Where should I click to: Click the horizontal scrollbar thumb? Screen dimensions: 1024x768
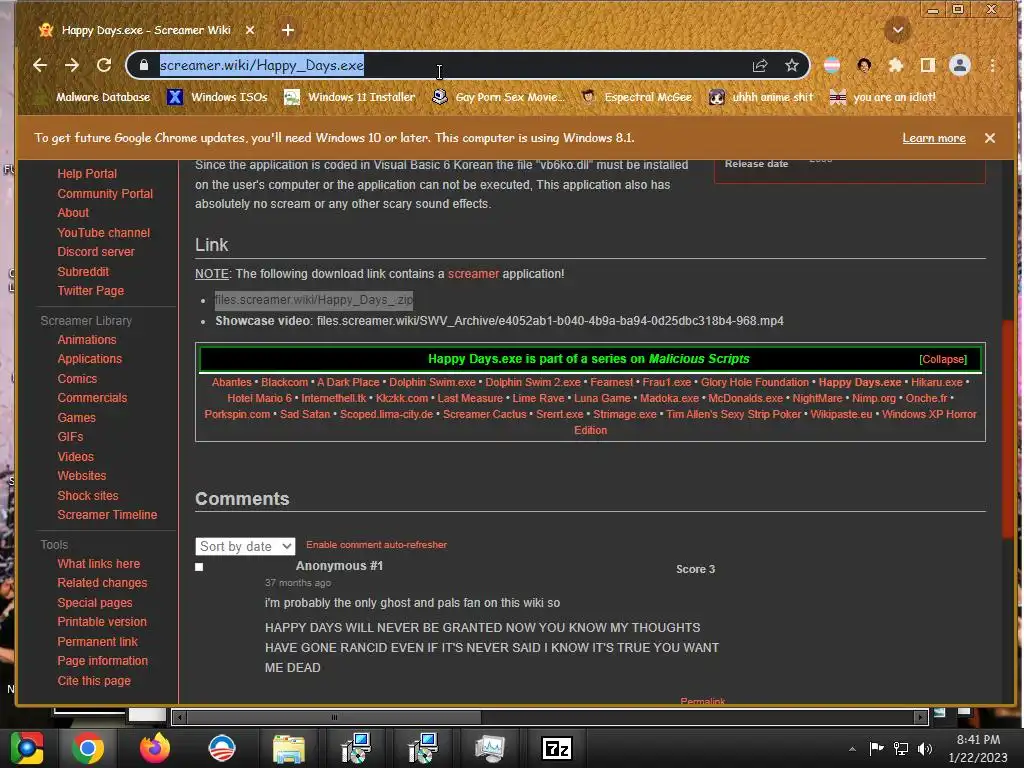click(x=333, y=717)
